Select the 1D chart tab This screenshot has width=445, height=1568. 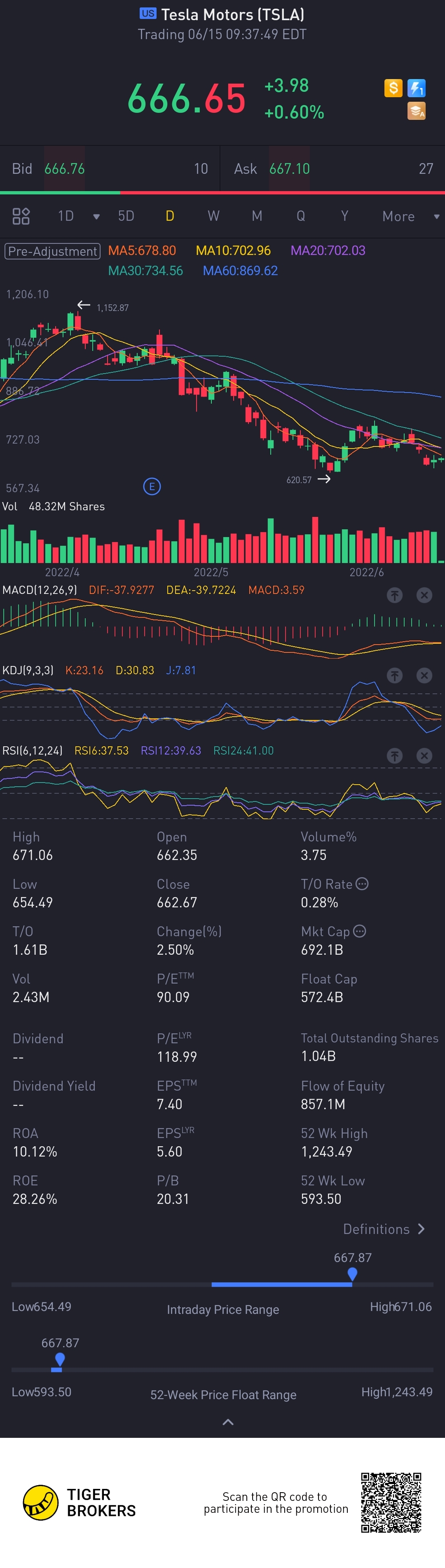(66, 216)
